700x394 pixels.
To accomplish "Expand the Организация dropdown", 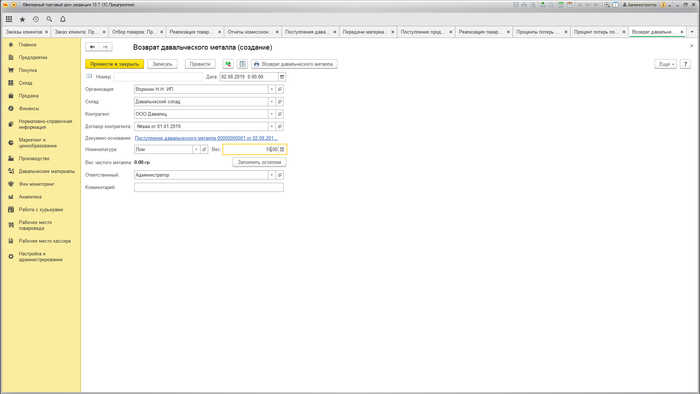I will (x=271, y=89).
